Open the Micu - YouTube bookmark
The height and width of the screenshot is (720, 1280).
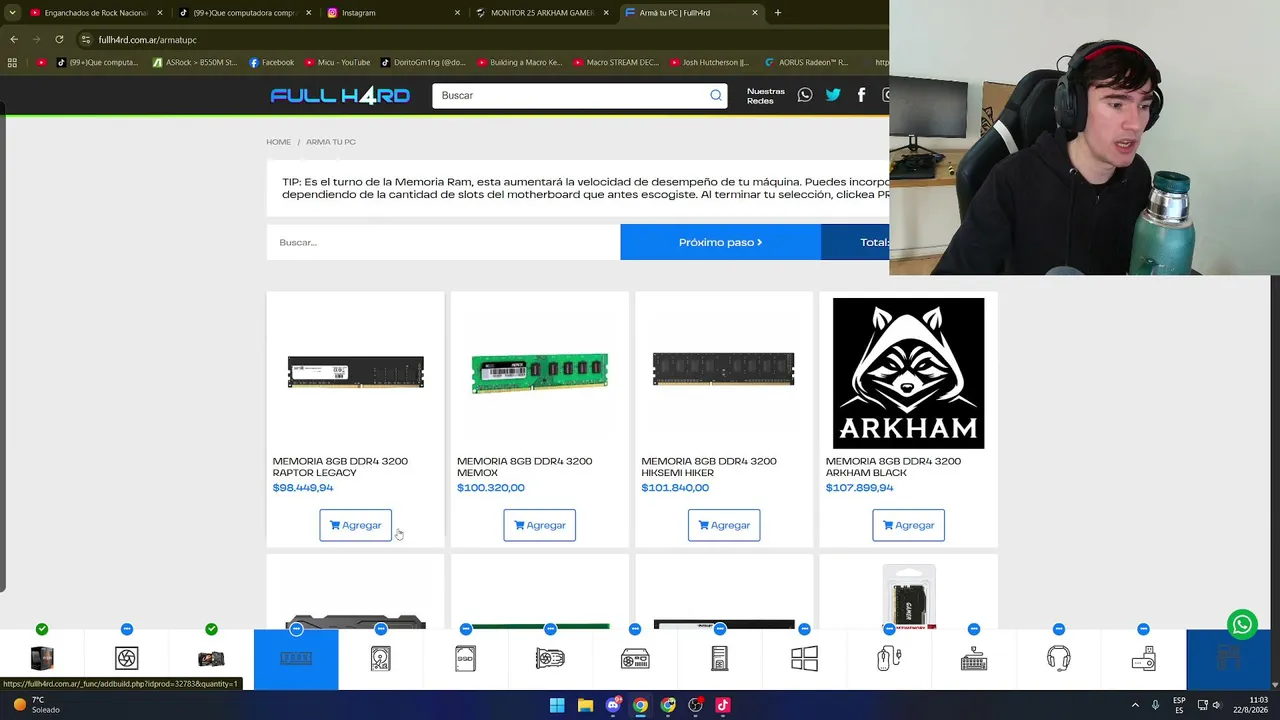point(338,62)
